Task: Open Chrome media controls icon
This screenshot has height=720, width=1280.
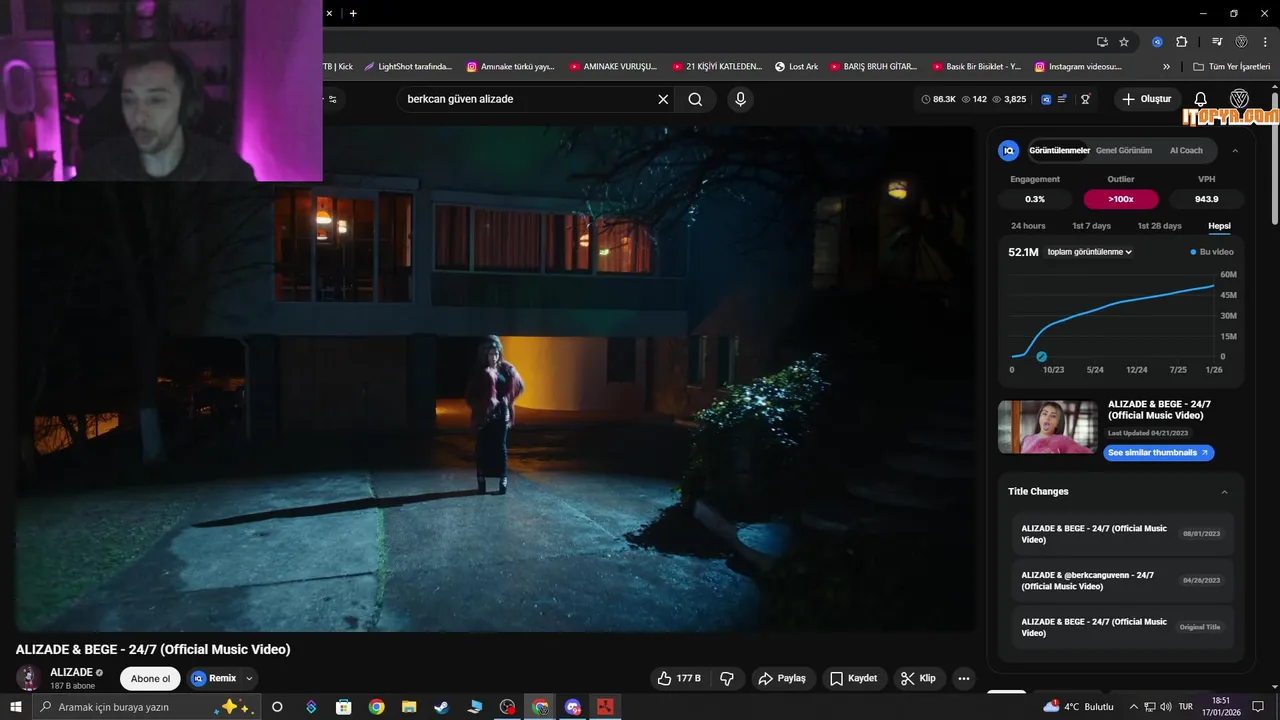Action: 1217,42
